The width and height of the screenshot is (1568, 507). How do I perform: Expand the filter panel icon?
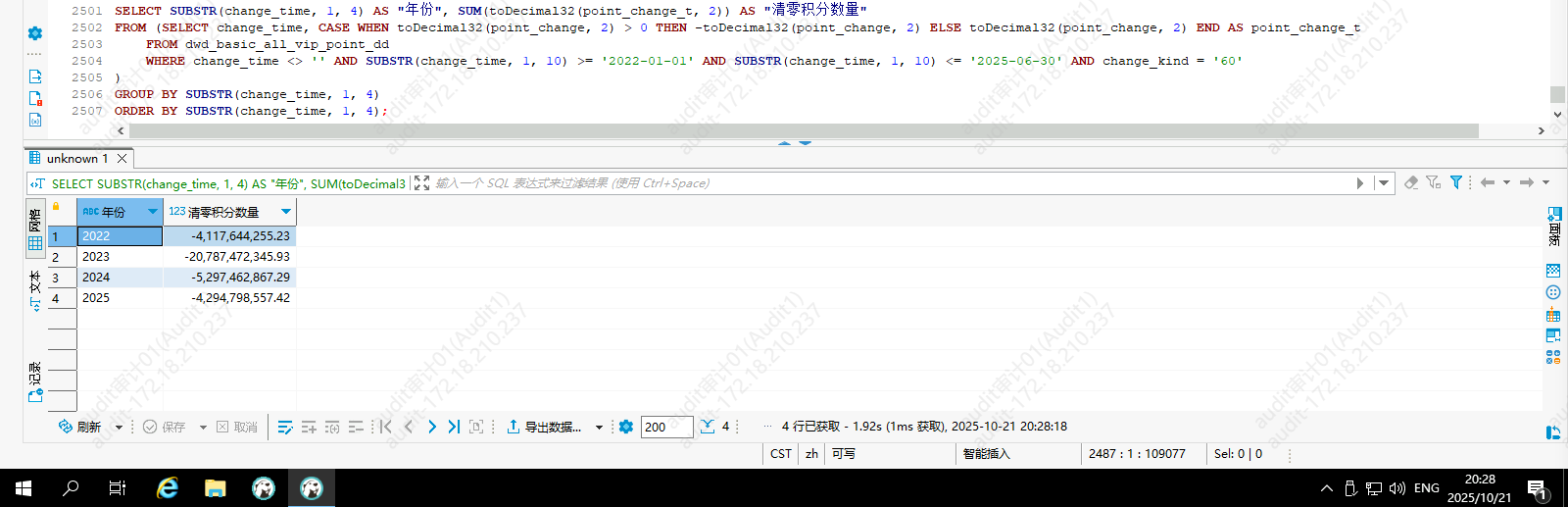(421, 183)
